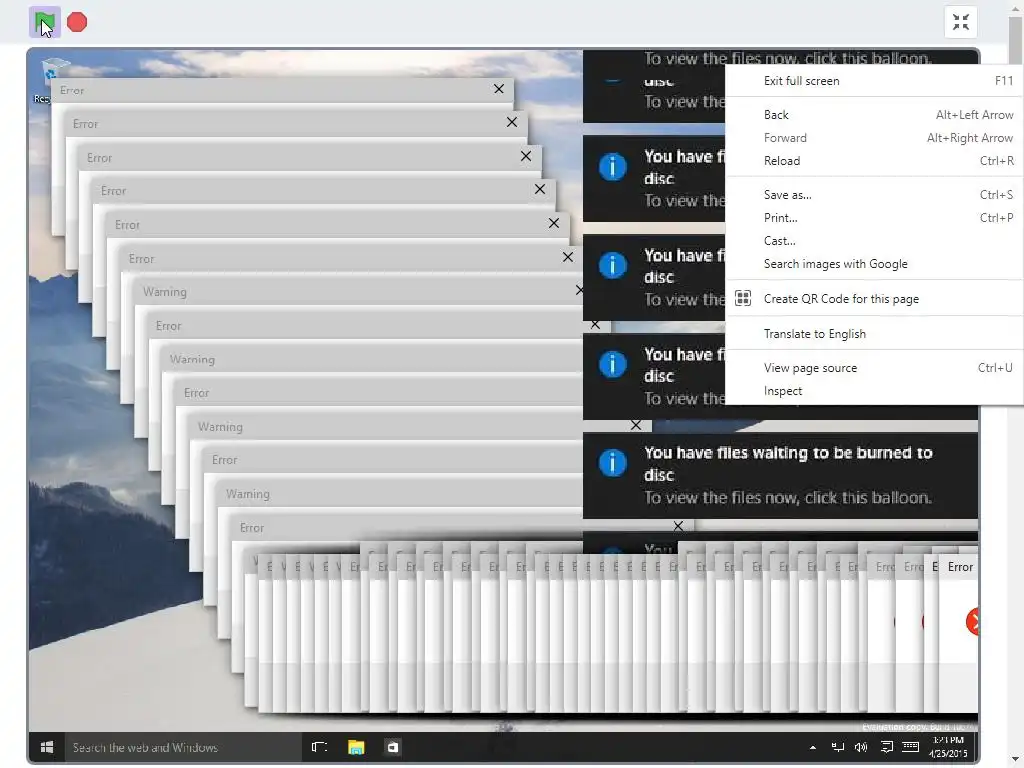Choose Translate to English menu item
1024x768 pixels.
(874, 334)
